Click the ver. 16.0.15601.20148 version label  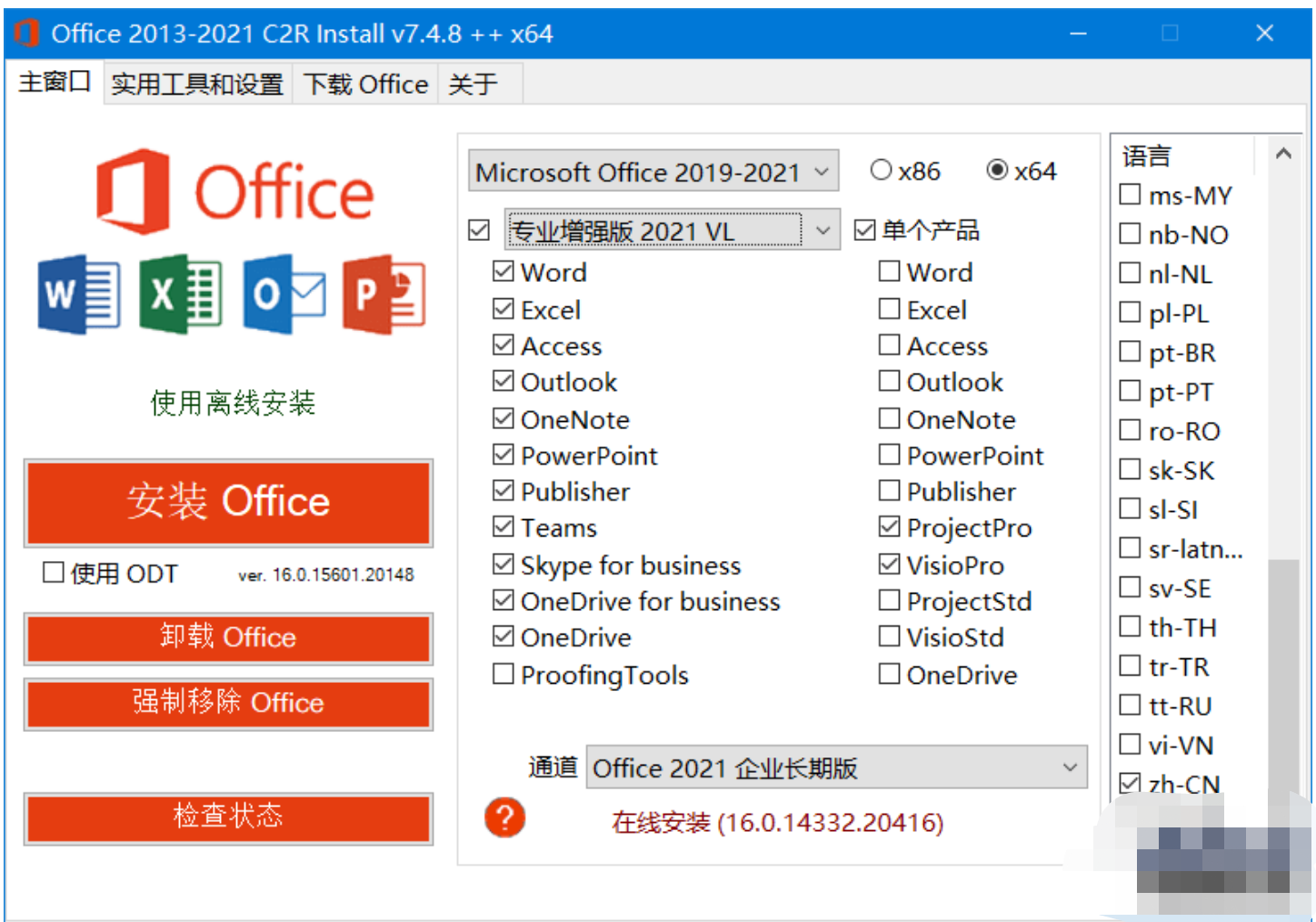[x=326, y=575]
